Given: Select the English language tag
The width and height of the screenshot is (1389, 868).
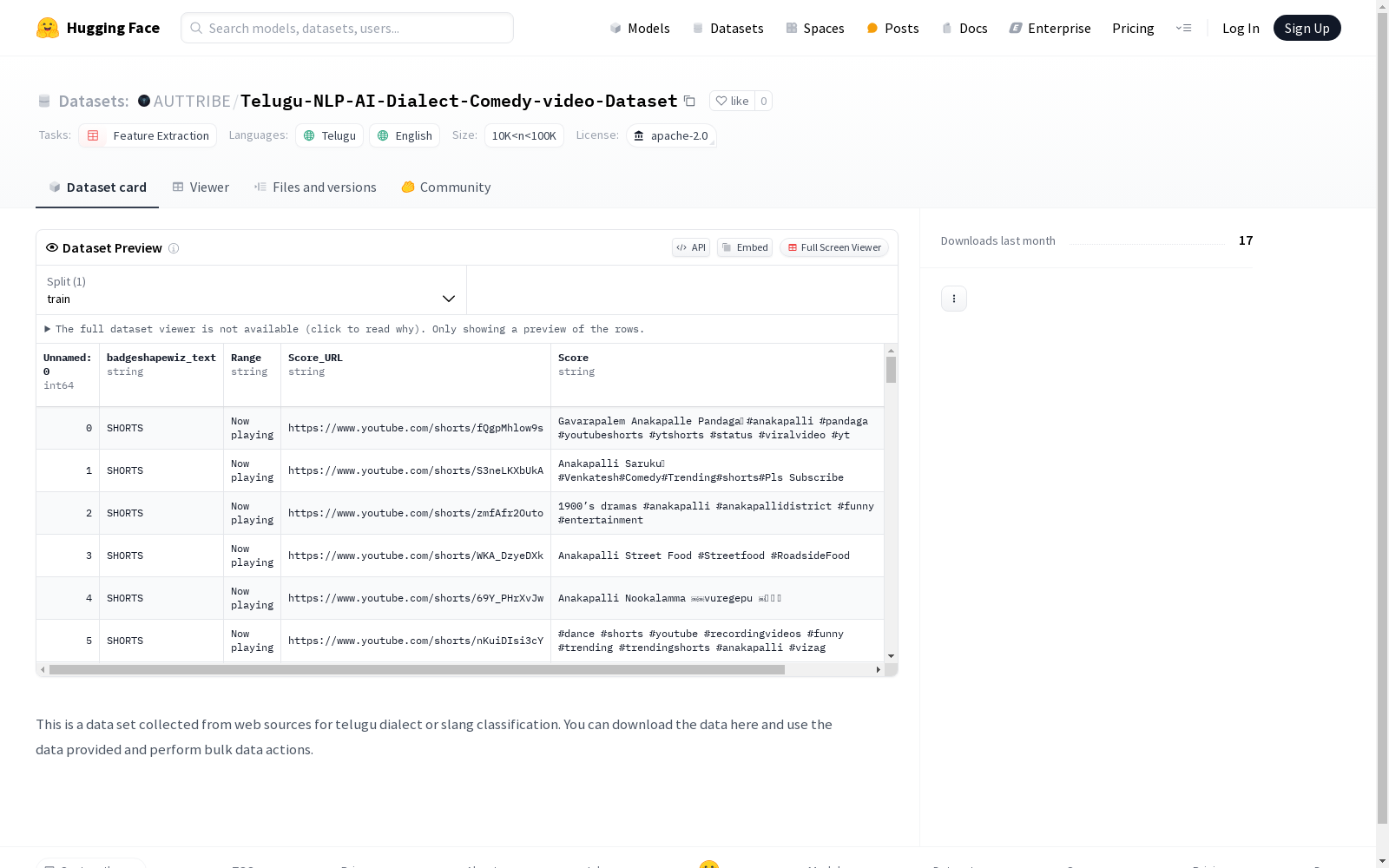Looking at the screenshot, I should click(x=405, y=135).
